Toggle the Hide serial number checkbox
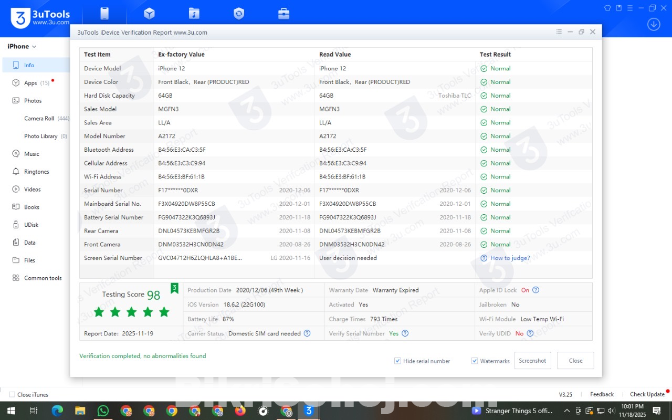This screenshot has width=672, height=420. 397,360
